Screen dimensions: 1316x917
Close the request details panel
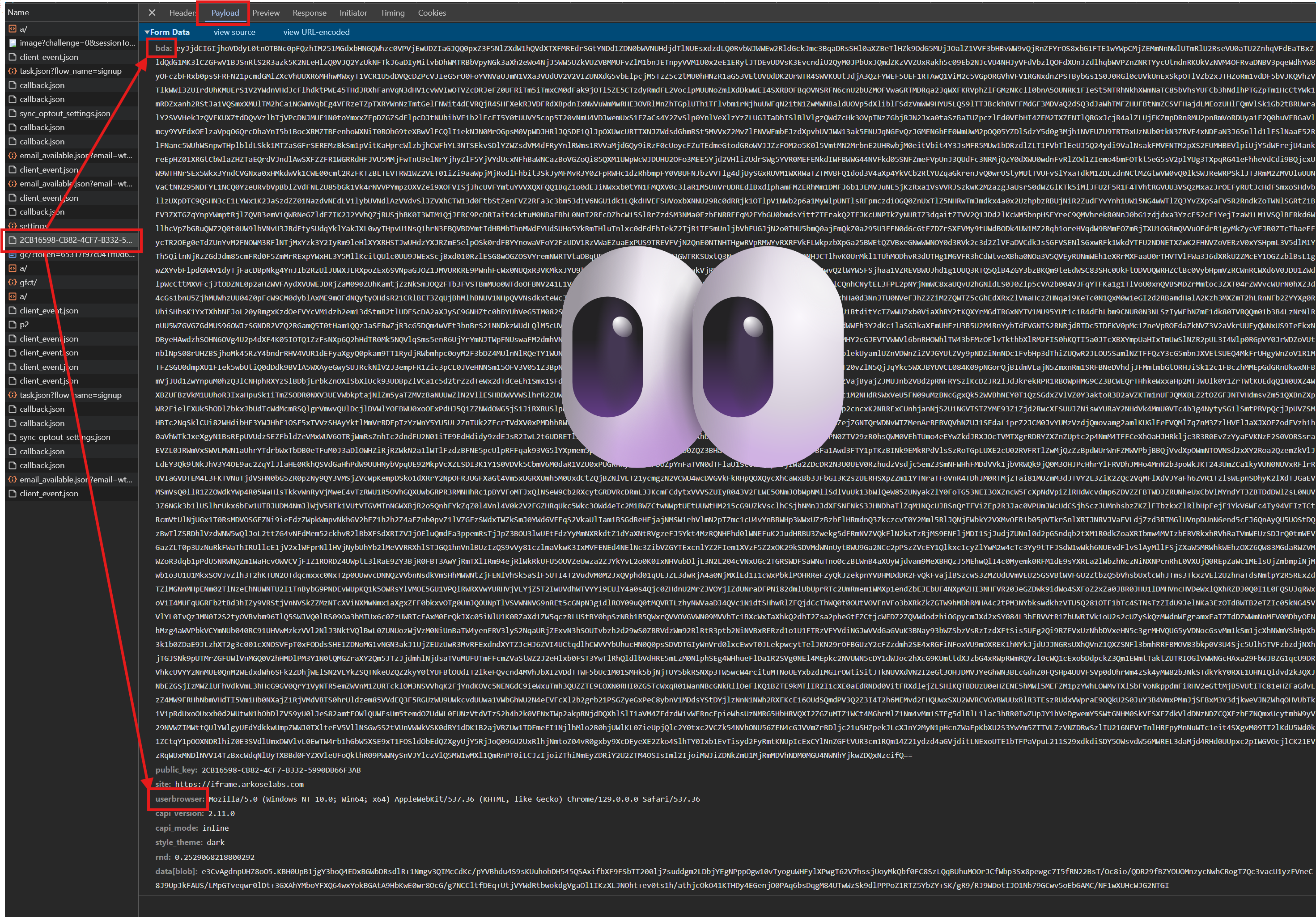152,13
